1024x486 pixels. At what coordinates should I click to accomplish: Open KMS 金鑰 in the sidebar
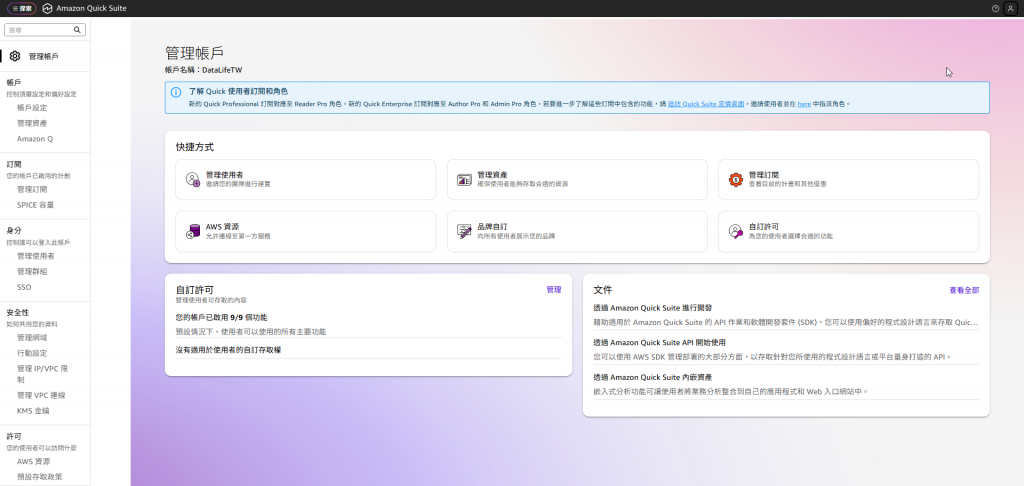click(x=33, y=411)
